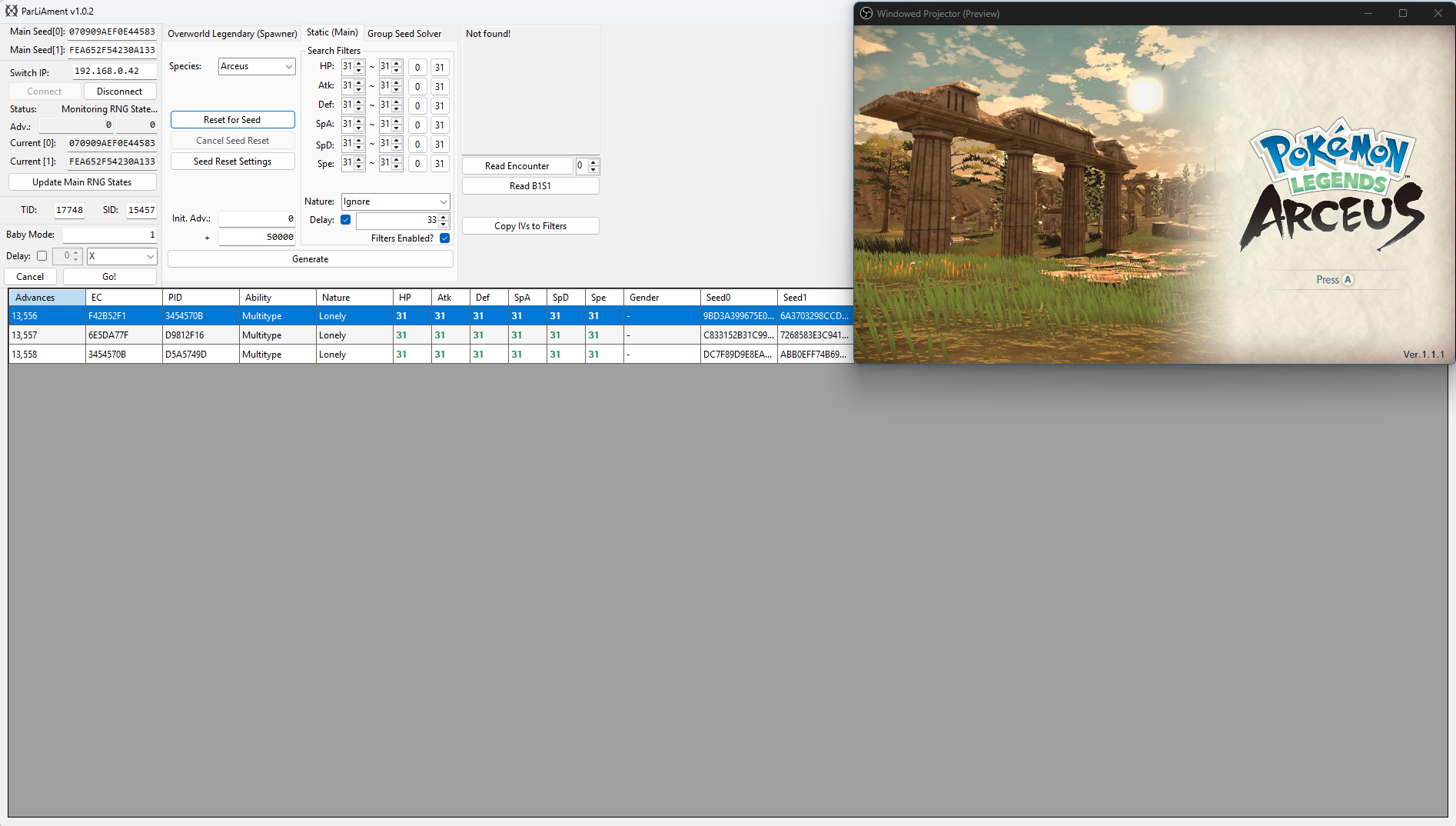Click the Seed Reset Settings button
Image resolution: width=1456 pixels, height=826 pixels.
(x=232, y=162)
